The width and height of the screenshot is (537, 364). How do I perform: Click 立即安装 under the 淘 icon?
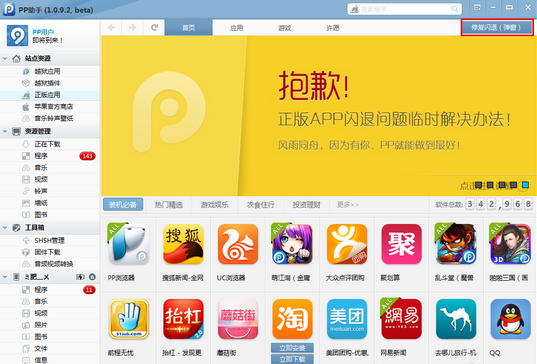click(292, 348)
